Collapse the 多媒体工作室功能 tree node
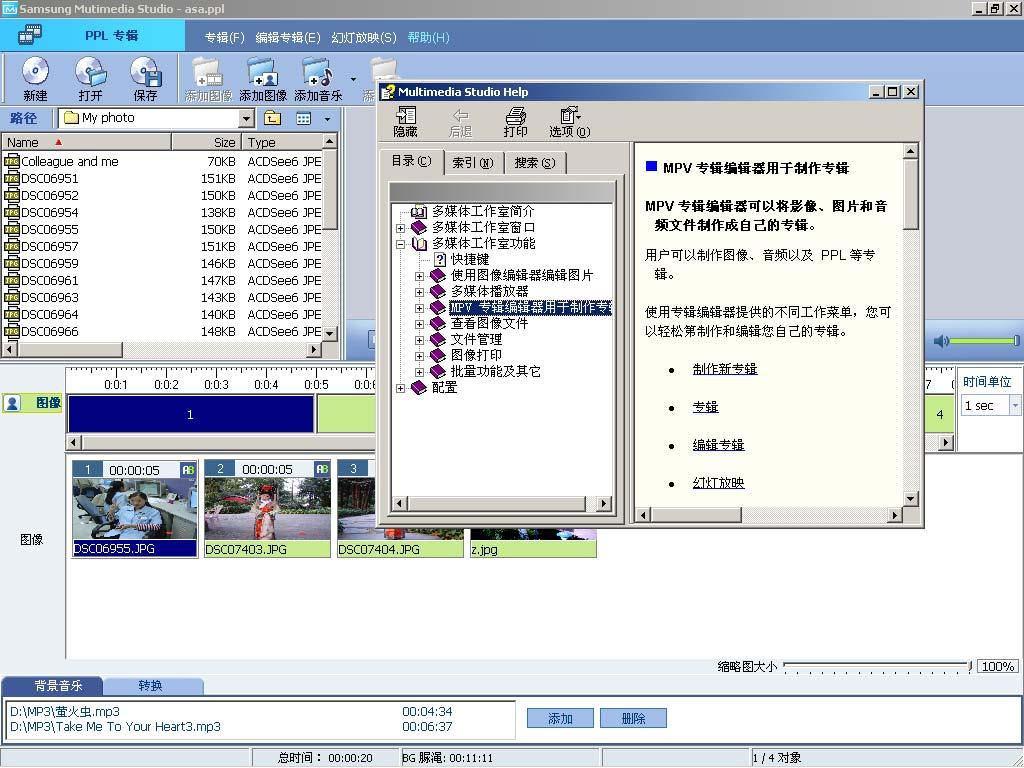 click(400, 244)
